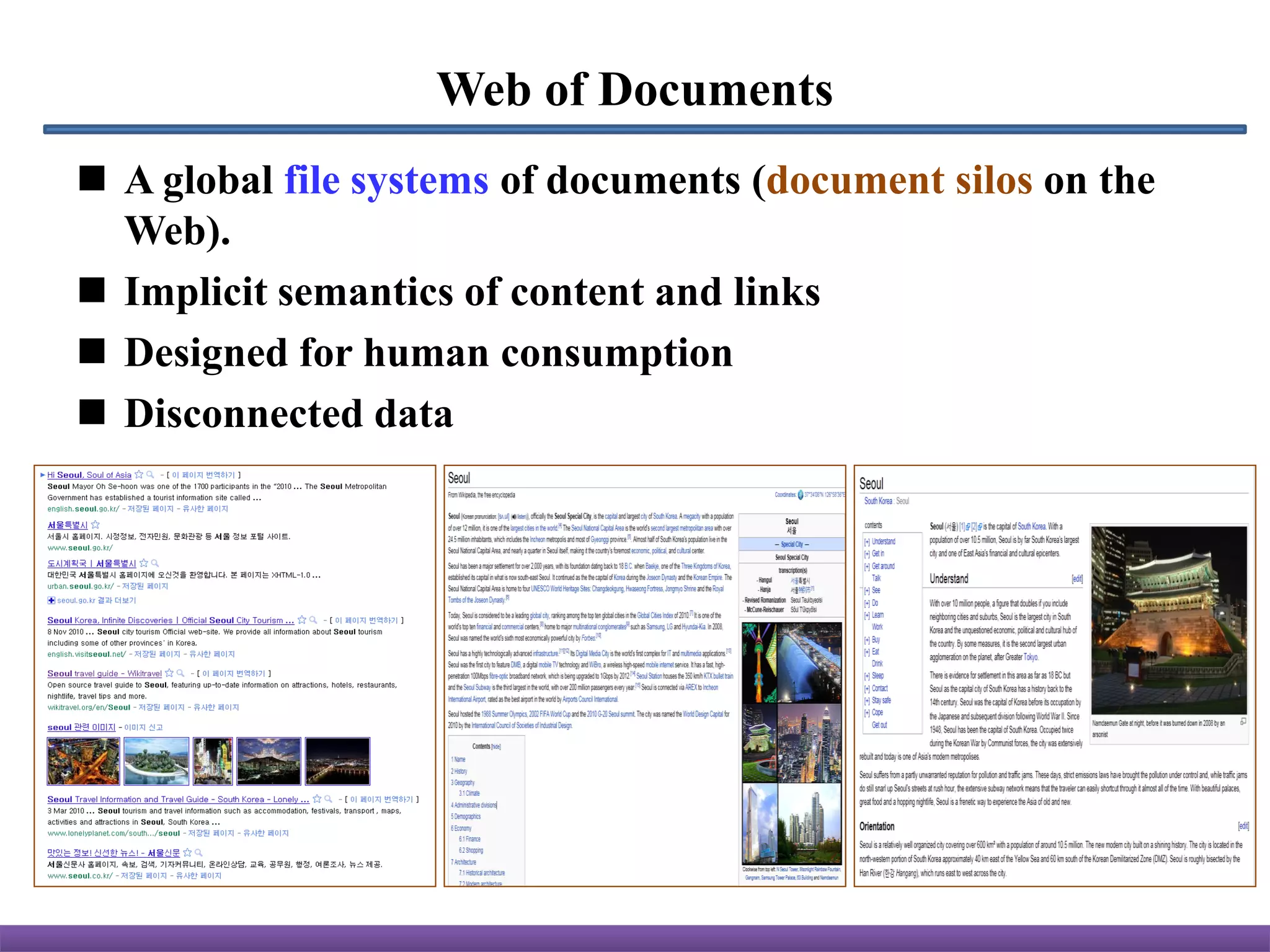Click the star icon beside Hi Seoul, Soul of Asia
Viewport: 1270px width, 952px height.
[x=139, y=475]
